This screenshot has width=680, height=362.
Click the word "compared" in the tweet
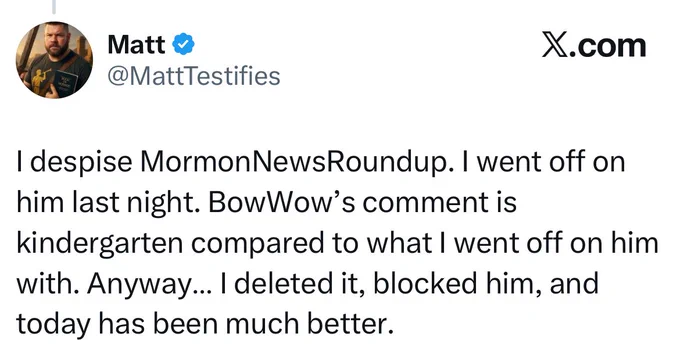258,245
